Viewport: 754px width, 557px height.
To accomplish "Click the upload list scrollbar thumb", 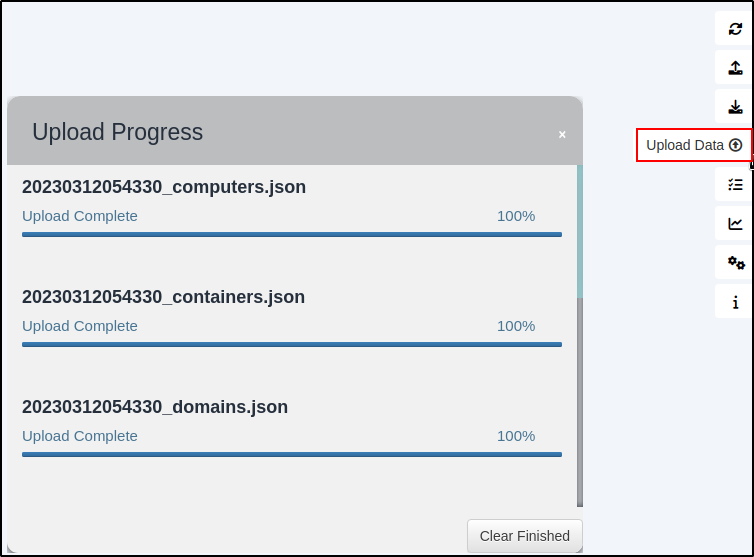I will coord(580,231).
